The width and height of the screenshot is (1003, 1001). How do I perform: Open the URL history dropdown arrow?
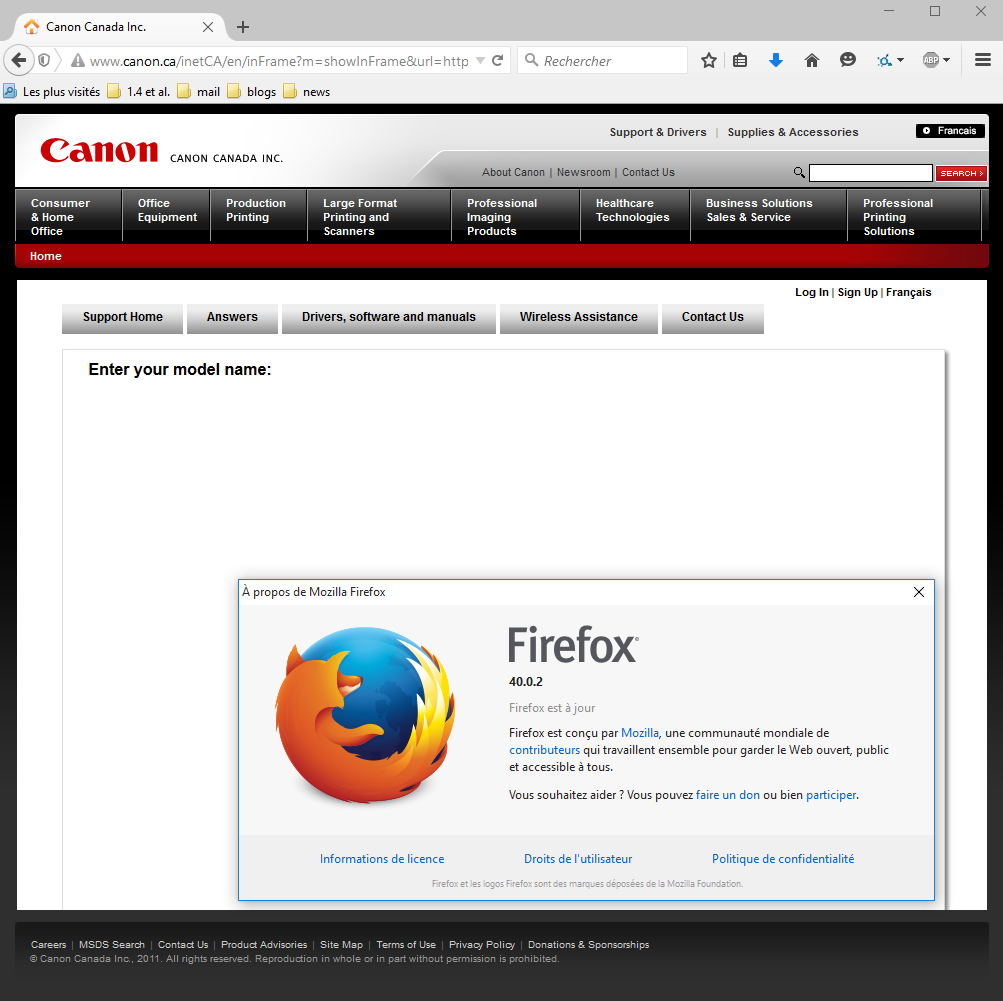pos(480,61)
